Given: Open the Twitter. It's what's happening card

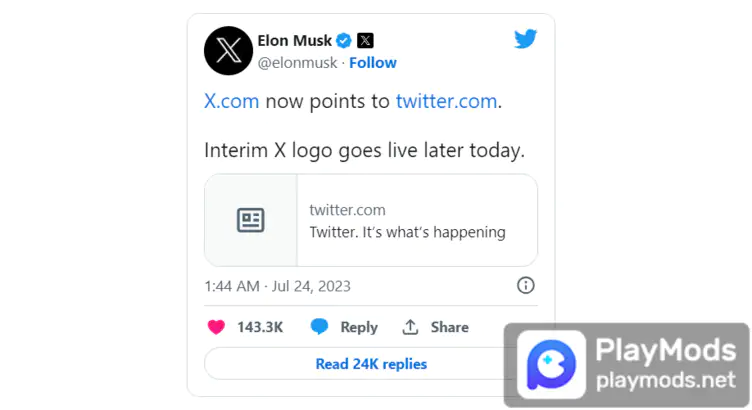Looking at the screenshot, I should click(x=371, y=220).
